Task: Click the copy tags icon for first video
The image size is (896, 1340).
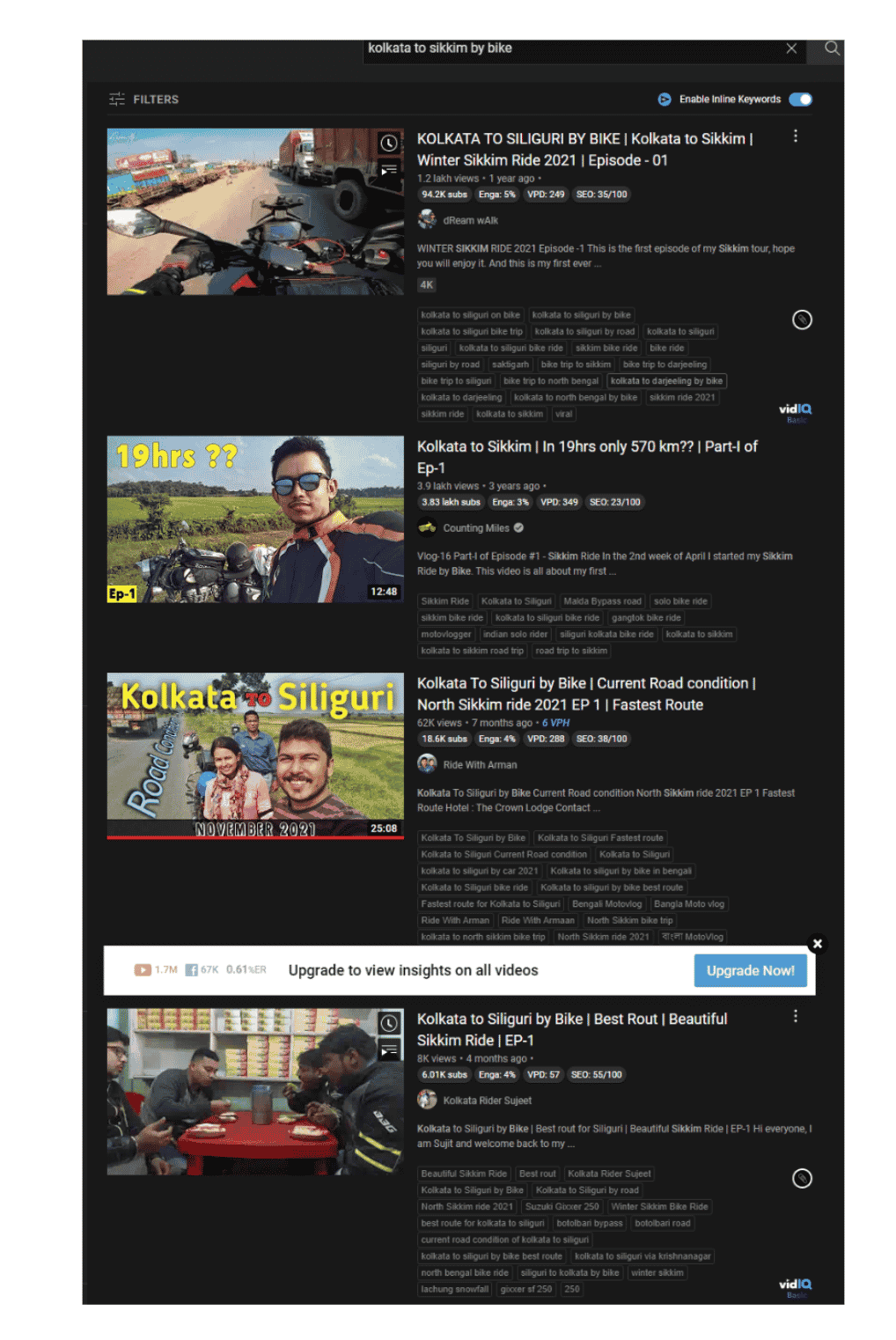Action: click(x=801, y=320)
